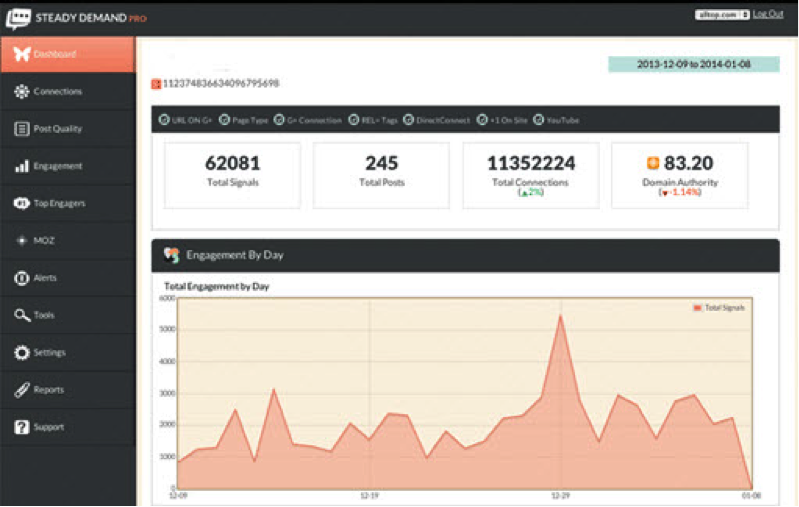Open the date range 2013-12-09 to 2014-01-08 picker
This screenshot has height=507, width=799.
point(694,64)
